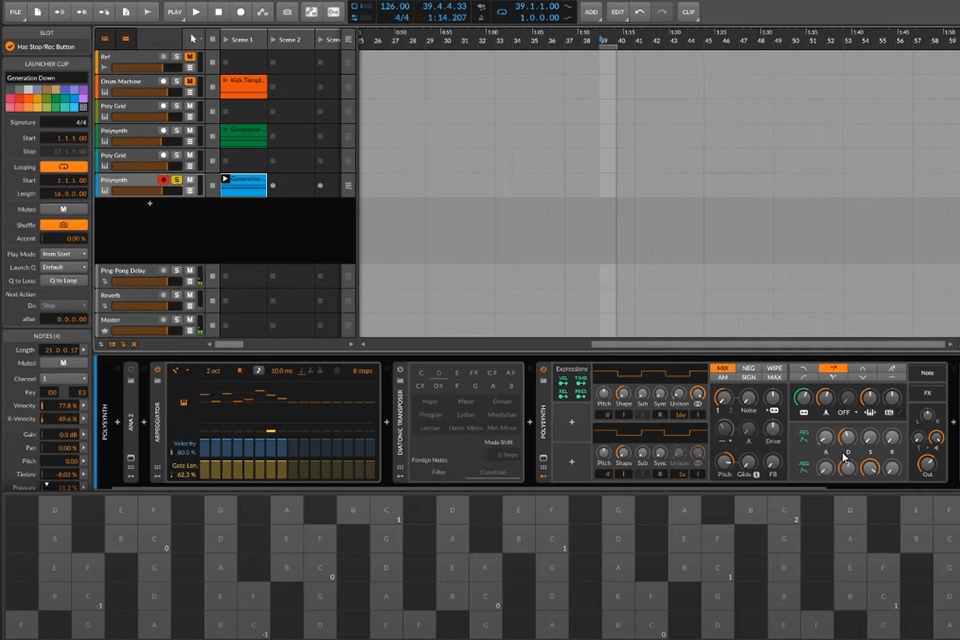Screen dimensions: 960x640
Task: Select the Mixolydian mode in Diatonic Transposer
Action: pos(503,415)
